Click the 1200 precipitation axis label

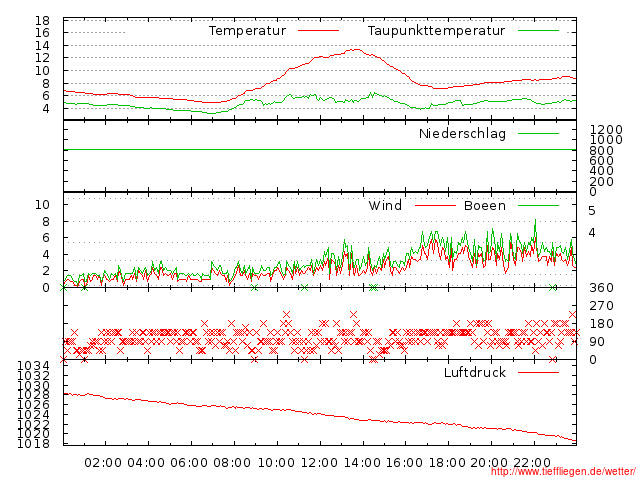[607, 130]
